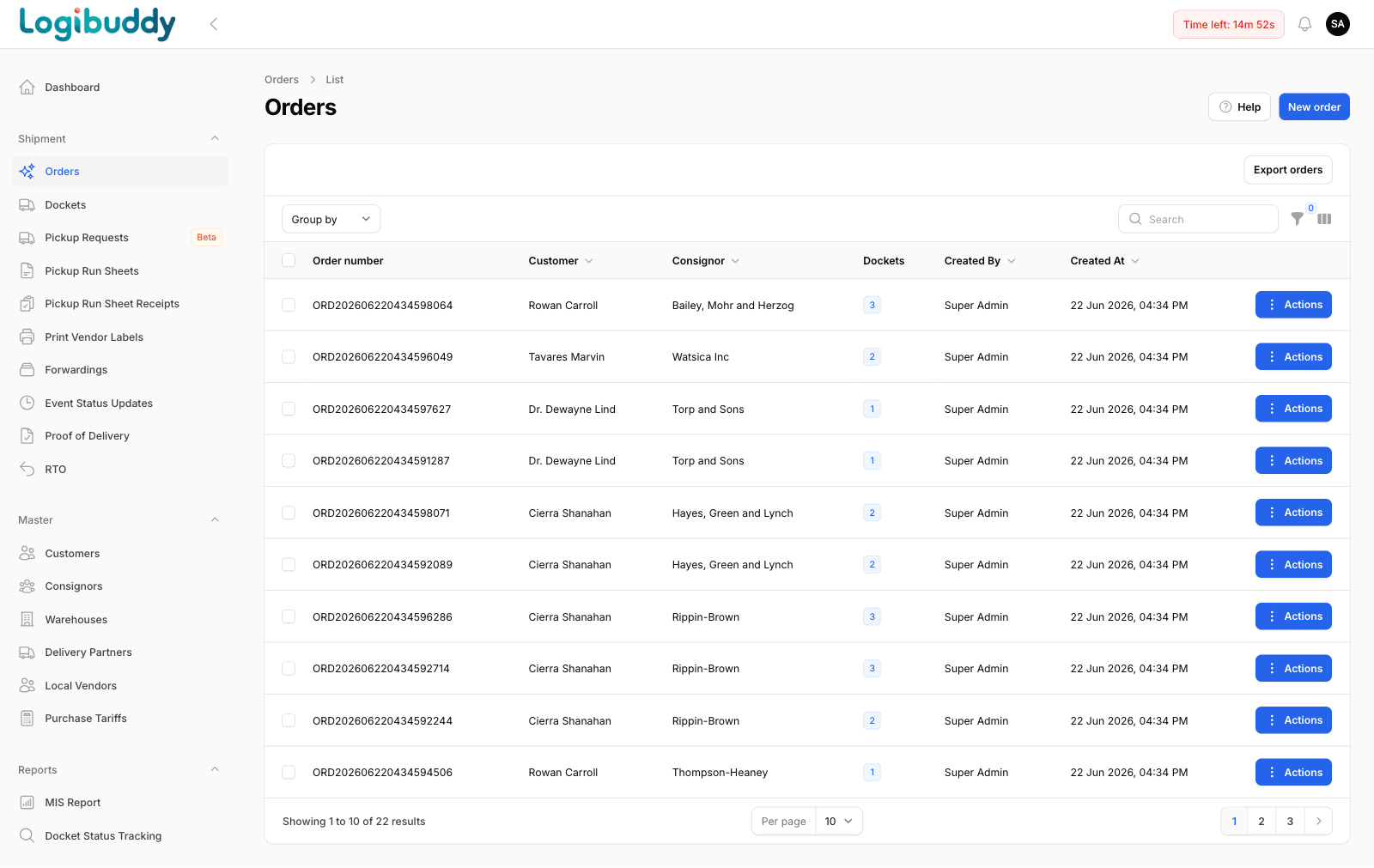Click the Time left 14m 52s badge
Image resolution: width=1374 pixels, height=868 pixels.
(x=1228, y=24)
